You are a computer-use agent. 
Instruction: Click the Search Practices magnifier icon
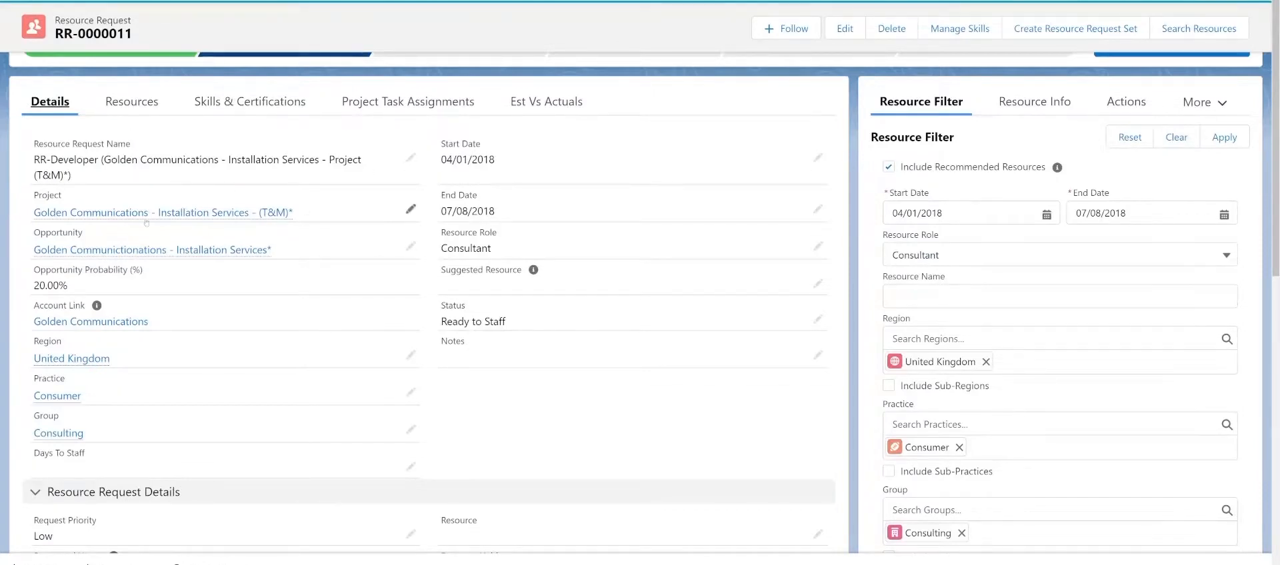1227,425
